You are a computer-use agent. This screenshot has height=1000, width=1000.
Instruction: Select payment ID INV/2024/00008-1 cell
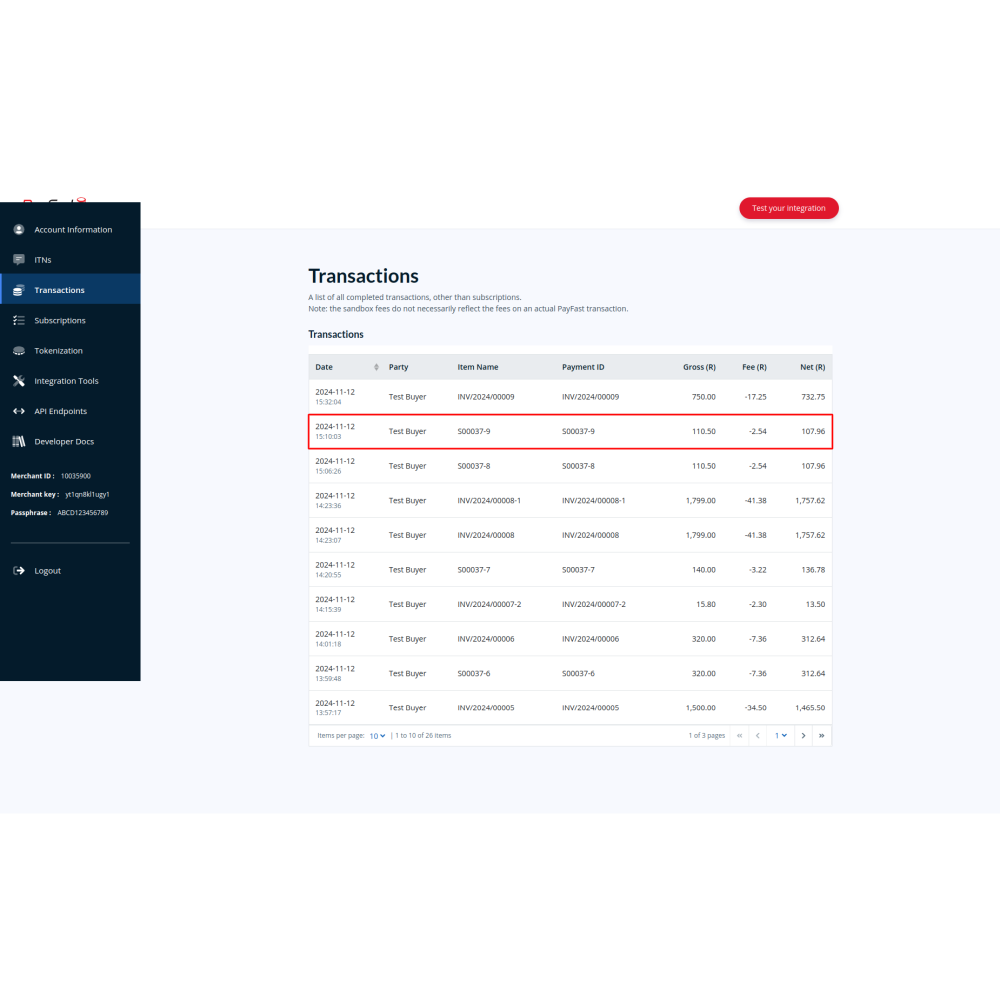point(594,501)
